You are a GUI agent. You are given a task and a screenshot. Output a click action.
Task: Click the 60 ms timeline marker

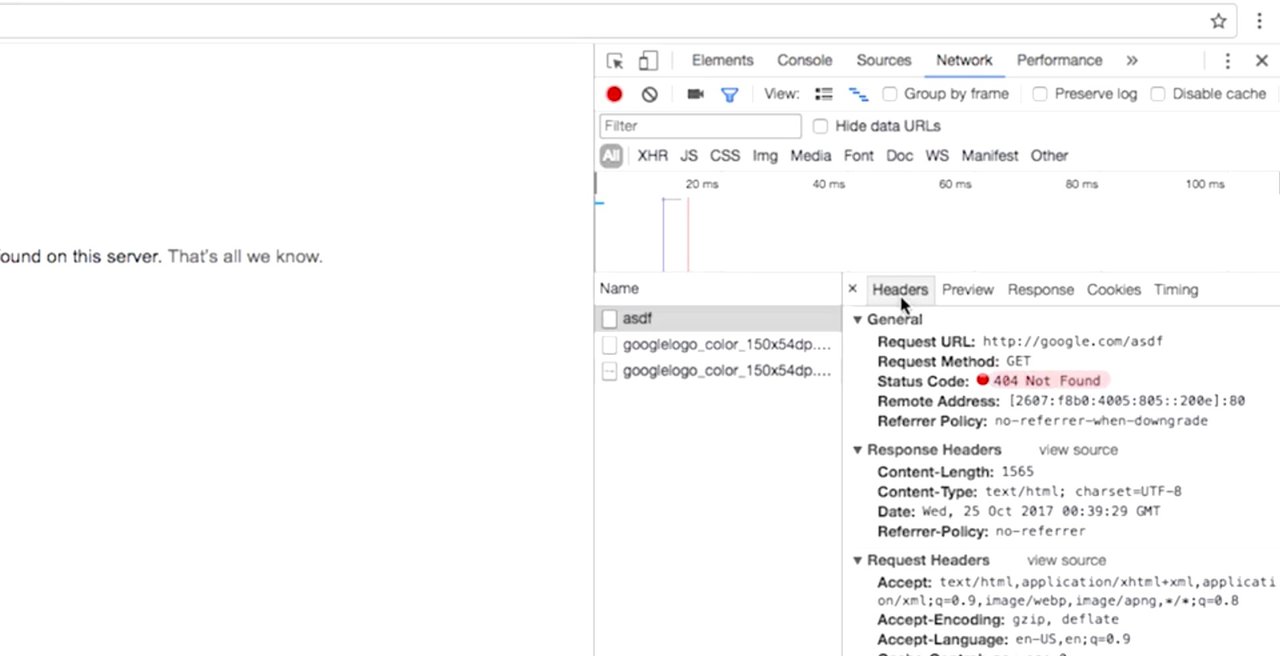click(955, 184)
